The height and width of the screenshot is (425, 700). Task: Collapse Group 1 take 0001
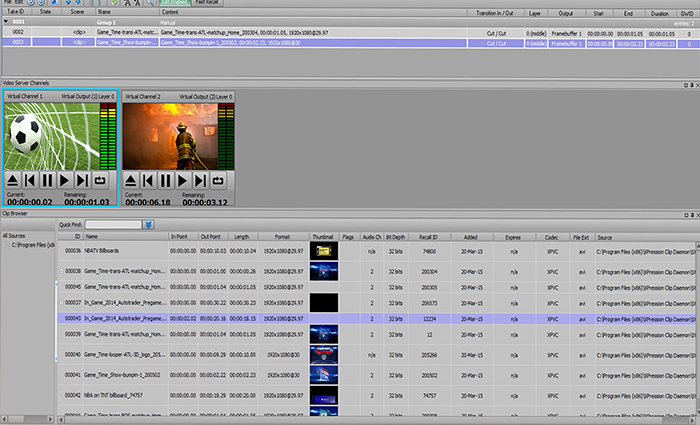[x=4, y=20]
